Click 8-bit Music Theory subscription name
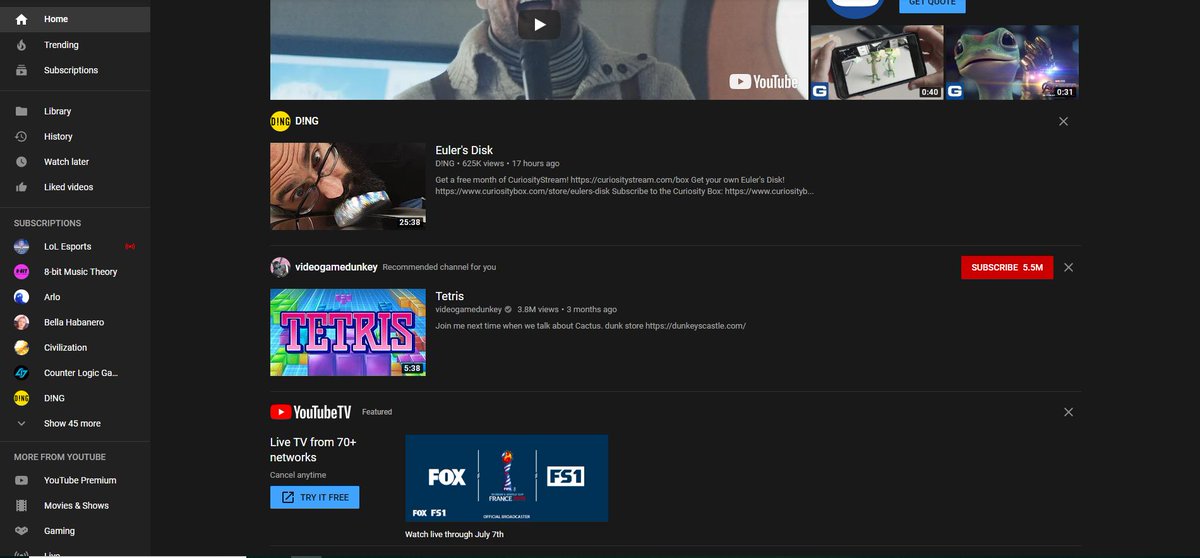 tap(81, 272)
